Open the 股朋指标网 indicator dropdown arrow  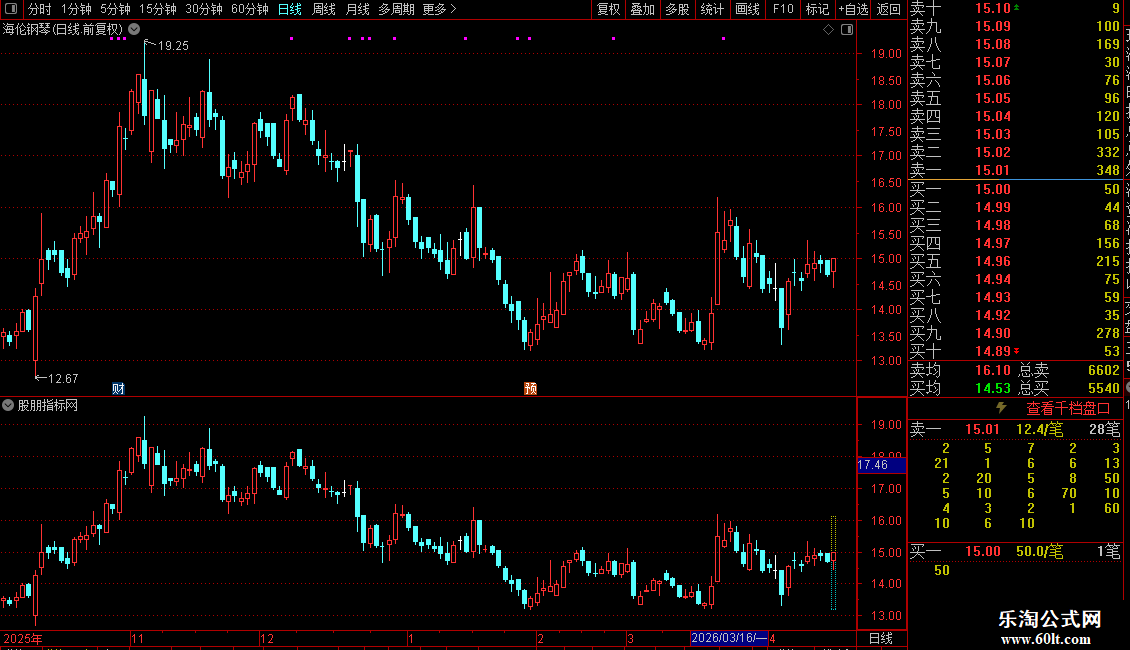coord(8,405)
